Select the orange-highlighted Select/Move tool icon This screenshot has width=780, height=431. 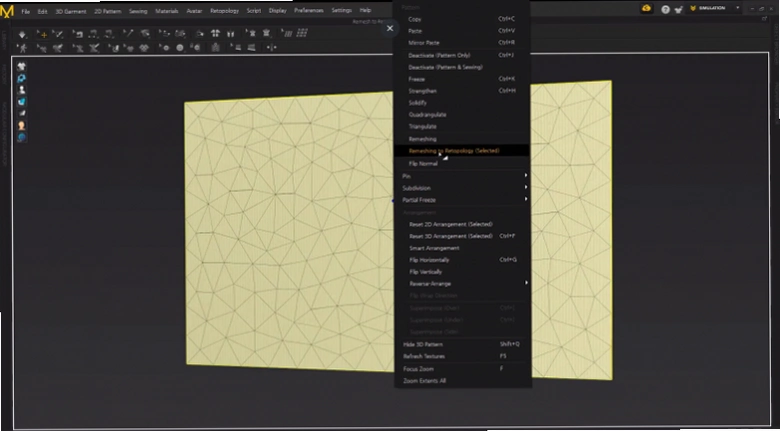pyautogui.click(x=43, y=34)
